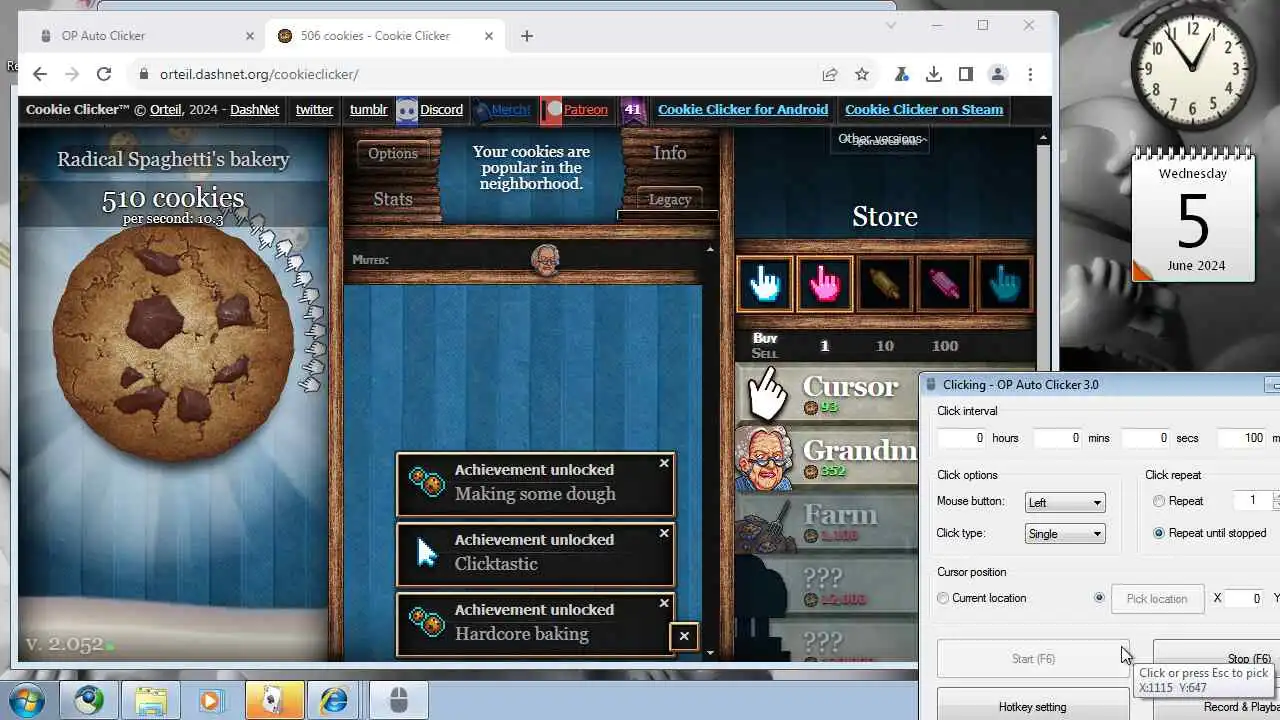
Task: Purchase a Cursor building
Action: pyautogui.click(x=827, y=394)
